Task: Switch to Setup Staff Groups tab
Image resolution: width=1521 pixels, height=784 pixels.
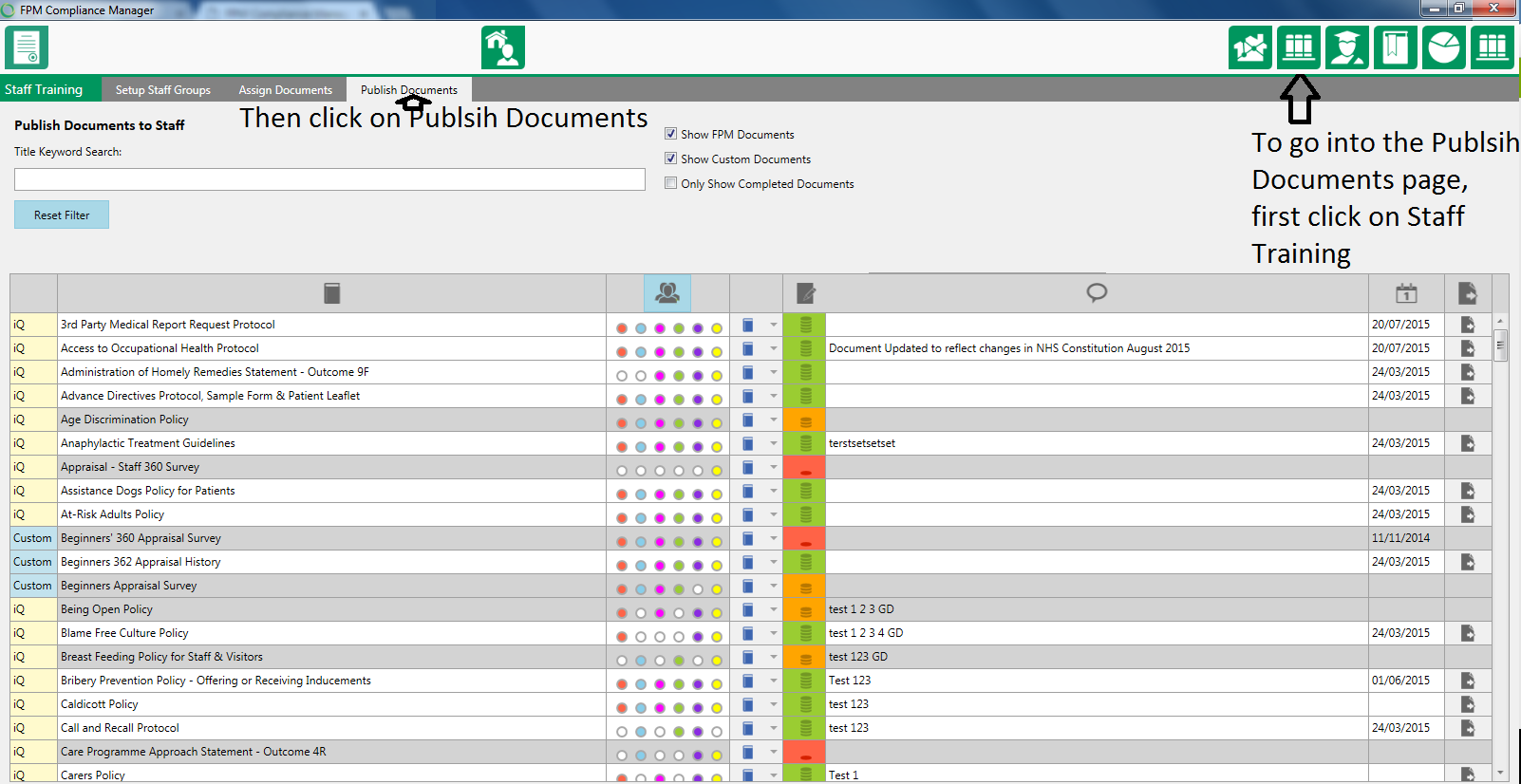Action: pos(162,90)
